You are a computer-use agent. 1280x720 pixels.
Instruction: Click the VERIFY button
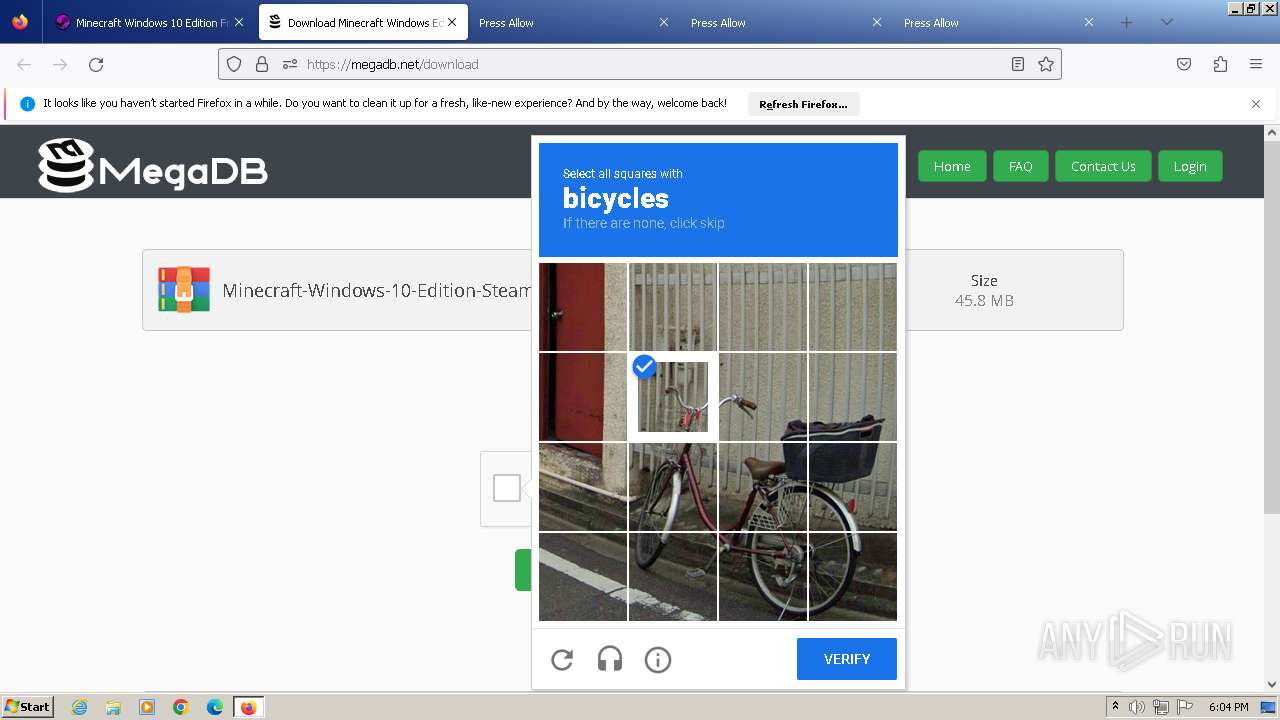coord(847,659)
